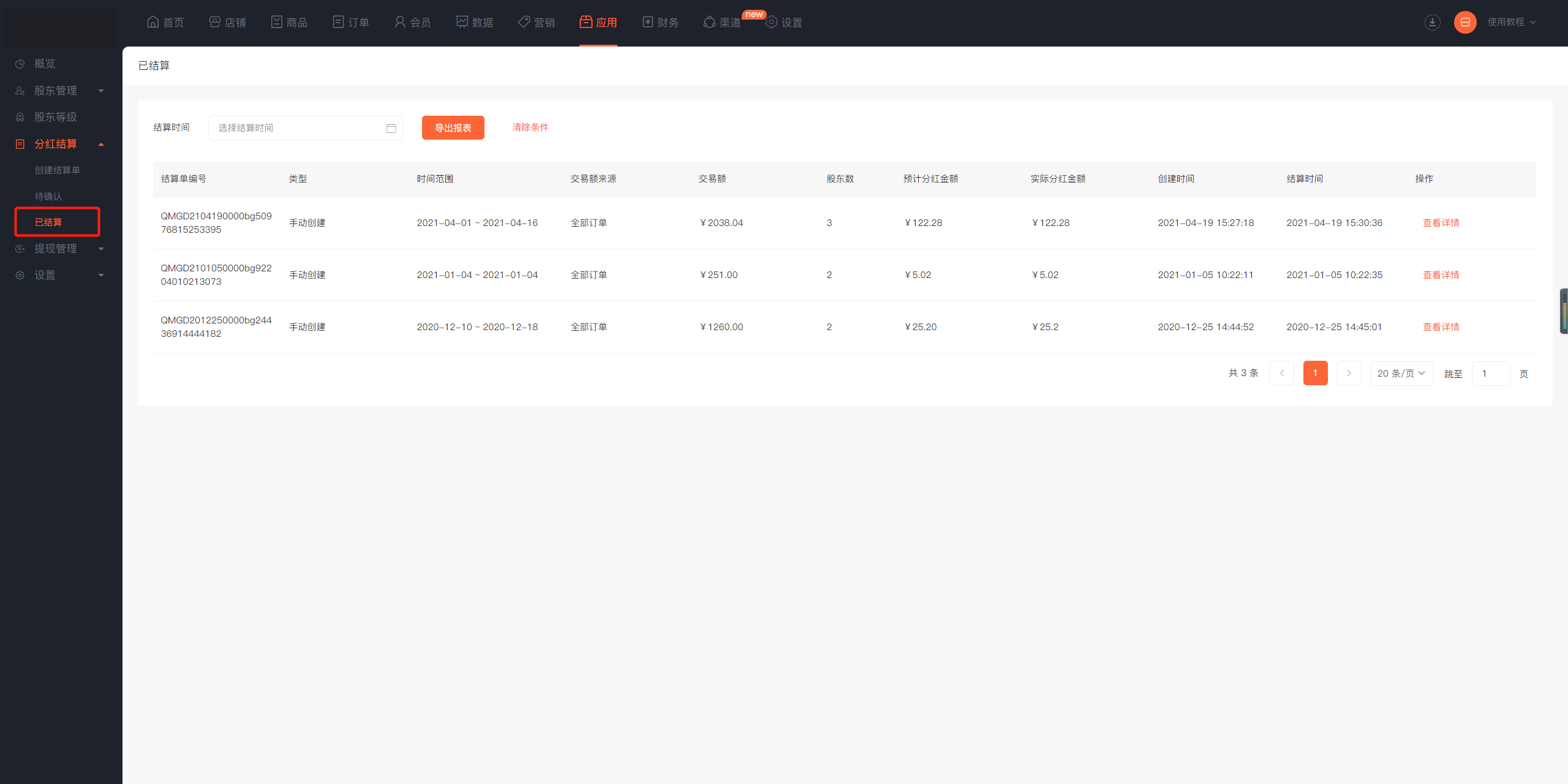The height and width of the screenshot is (784, 1568).
Task: Click transaction amount ￥2038.04
Action: (x=721, y=223)
